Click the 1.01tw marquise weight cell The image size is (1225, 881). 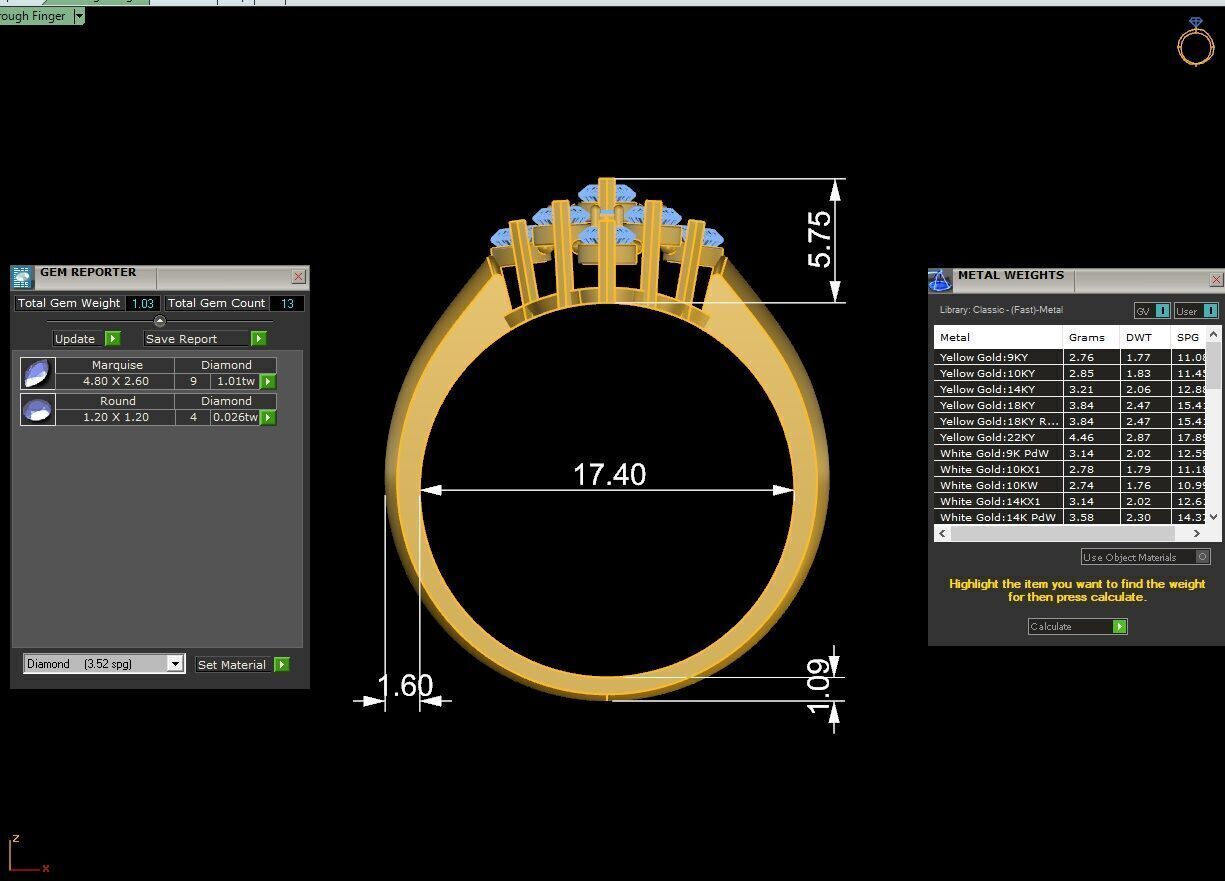[236, 382]
